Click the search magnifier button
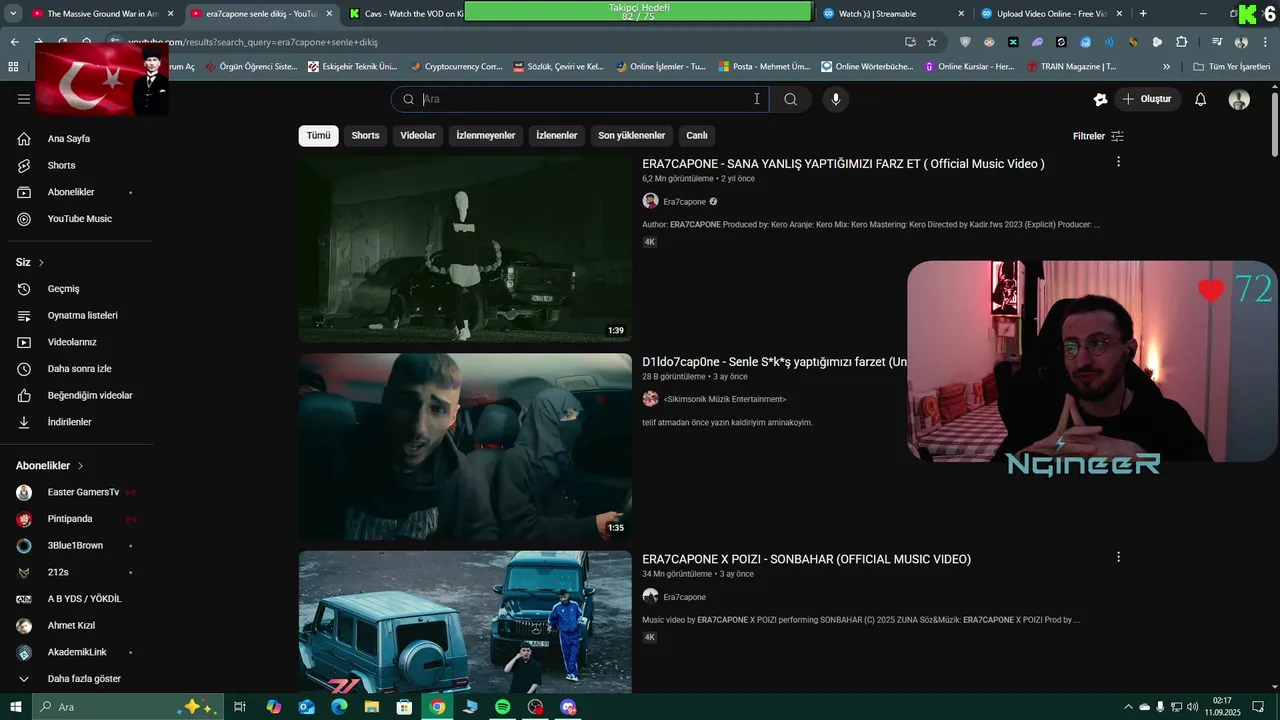Image resolution: width=1280 pixels, height=720 pixels. [790, 99]
